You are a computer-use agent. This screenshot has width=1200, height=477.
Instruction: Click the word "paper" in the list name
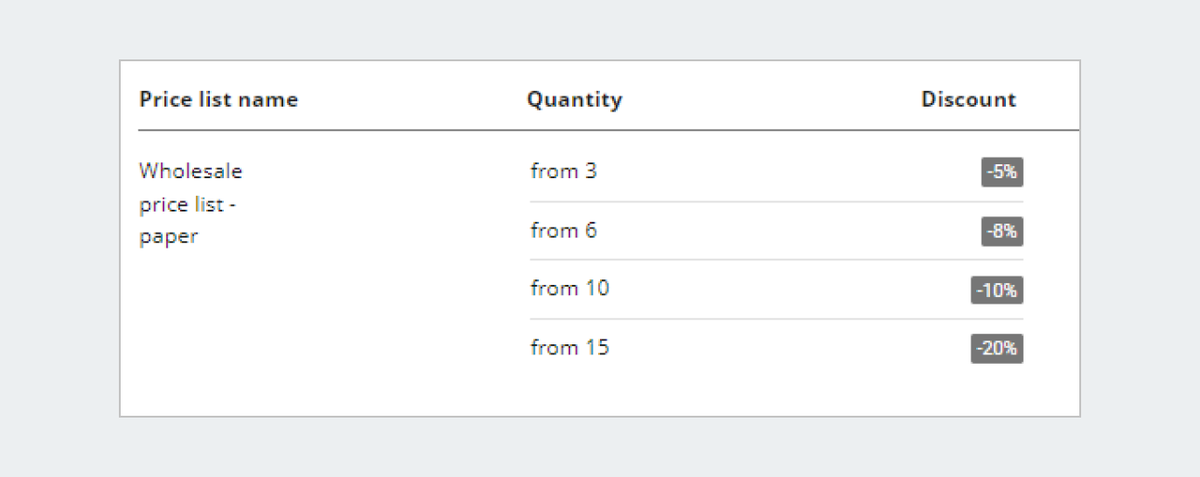[x=169, y=238]
